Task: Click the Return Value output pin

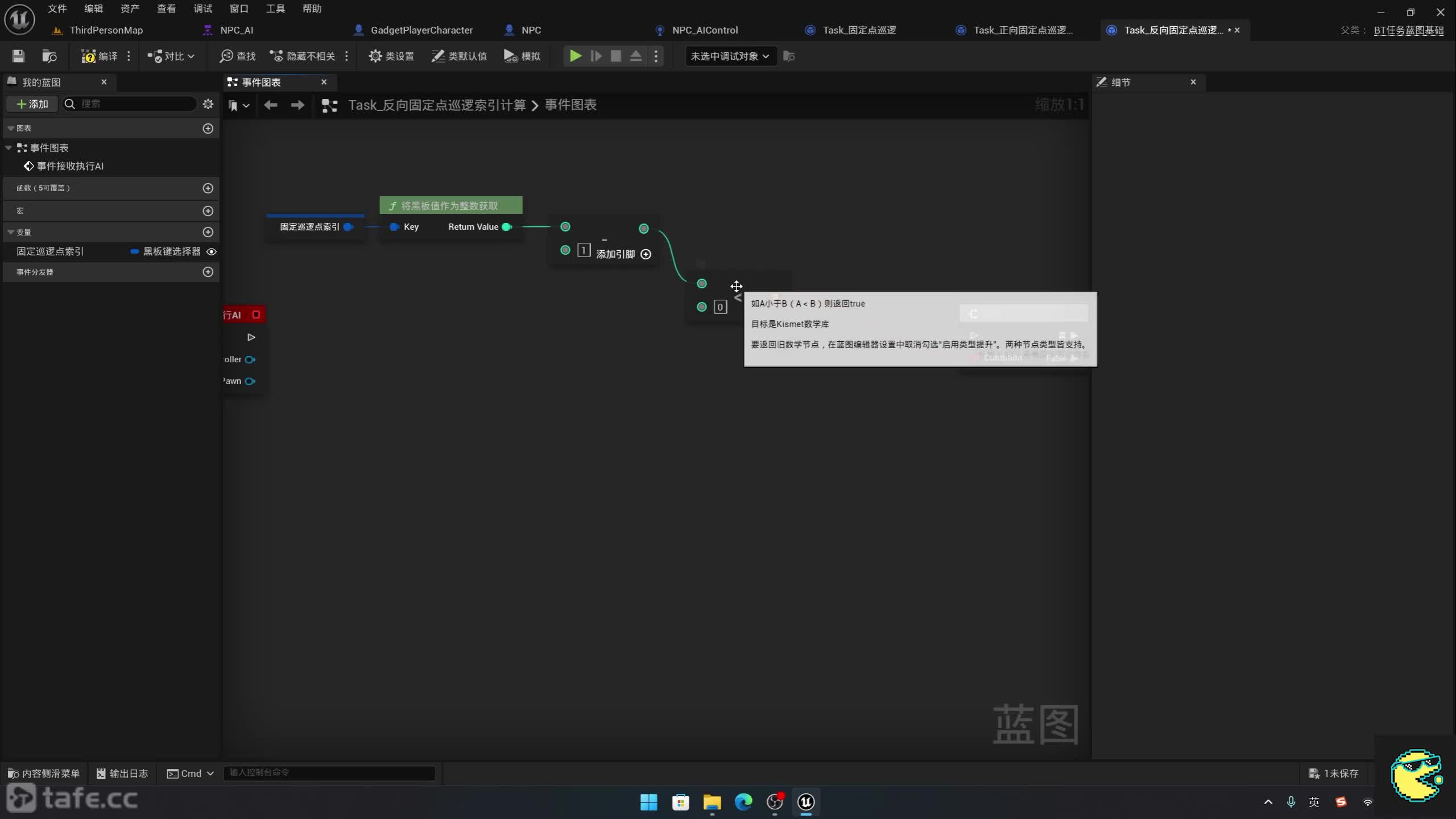Action: click(x=507, y=227)
